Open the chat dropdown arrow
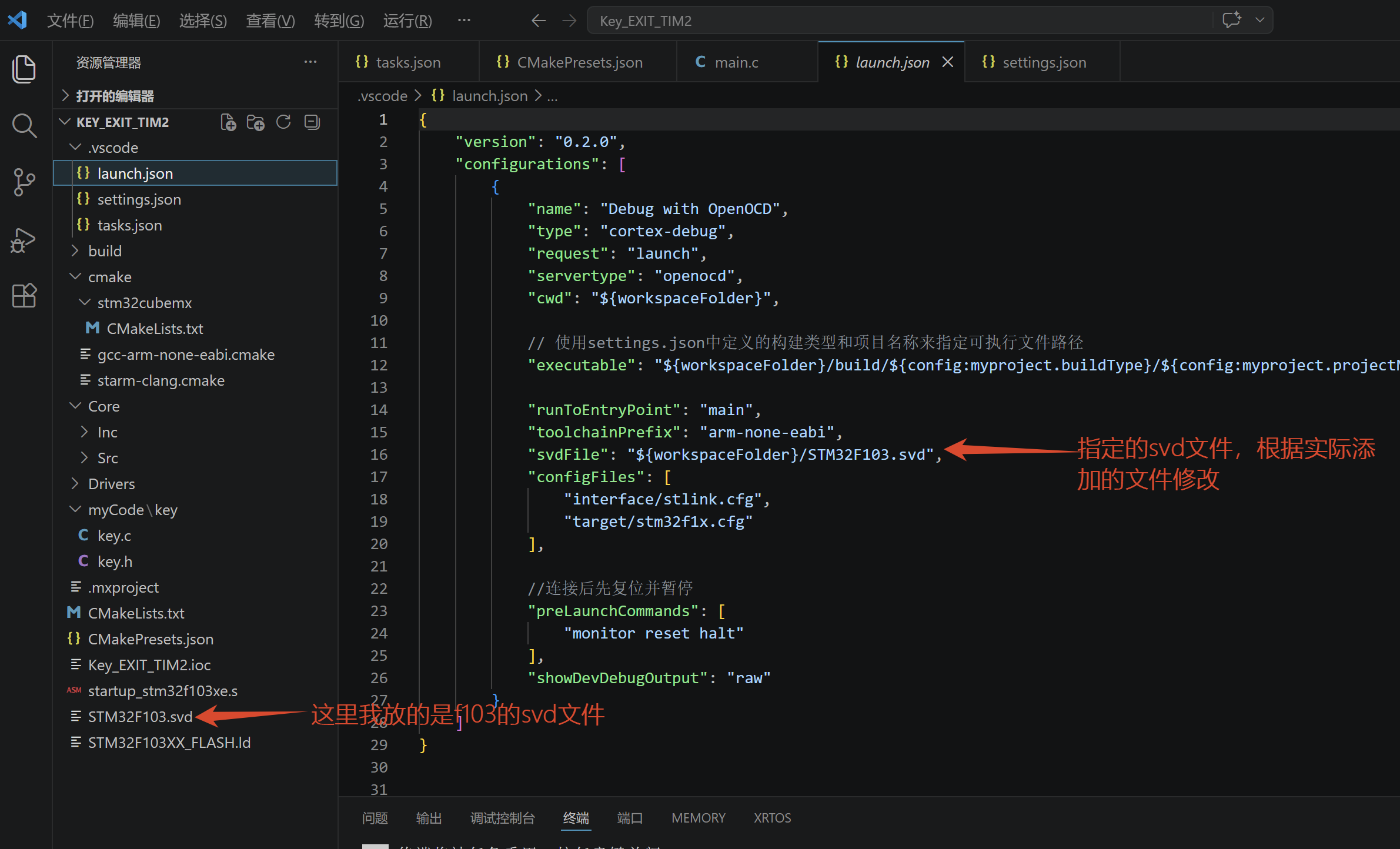 [1260, 20]
